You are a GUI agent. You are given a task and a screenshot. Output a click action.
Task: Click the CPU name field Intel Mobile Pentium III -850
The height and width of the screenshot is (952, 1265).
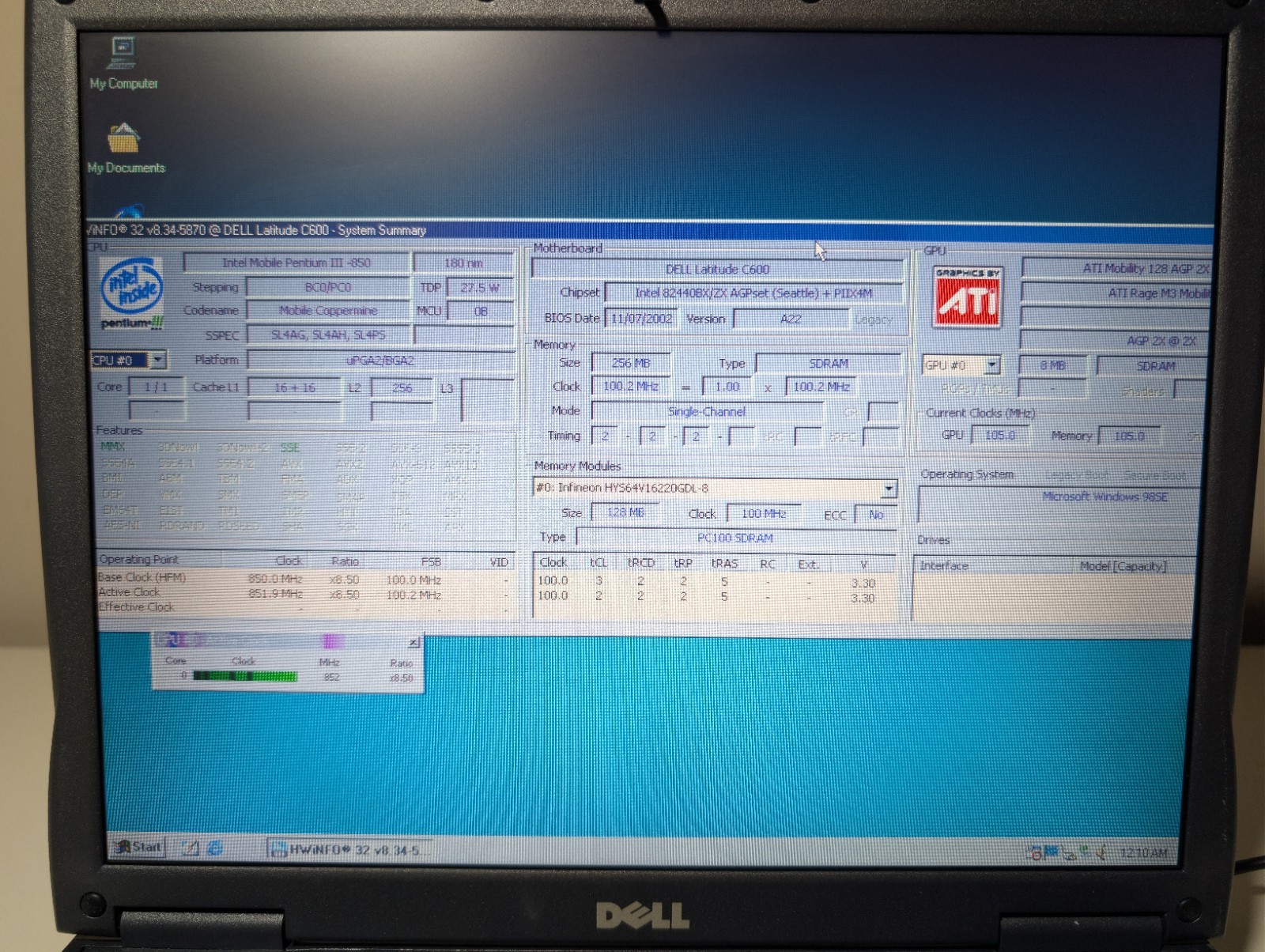pos(296,263)
